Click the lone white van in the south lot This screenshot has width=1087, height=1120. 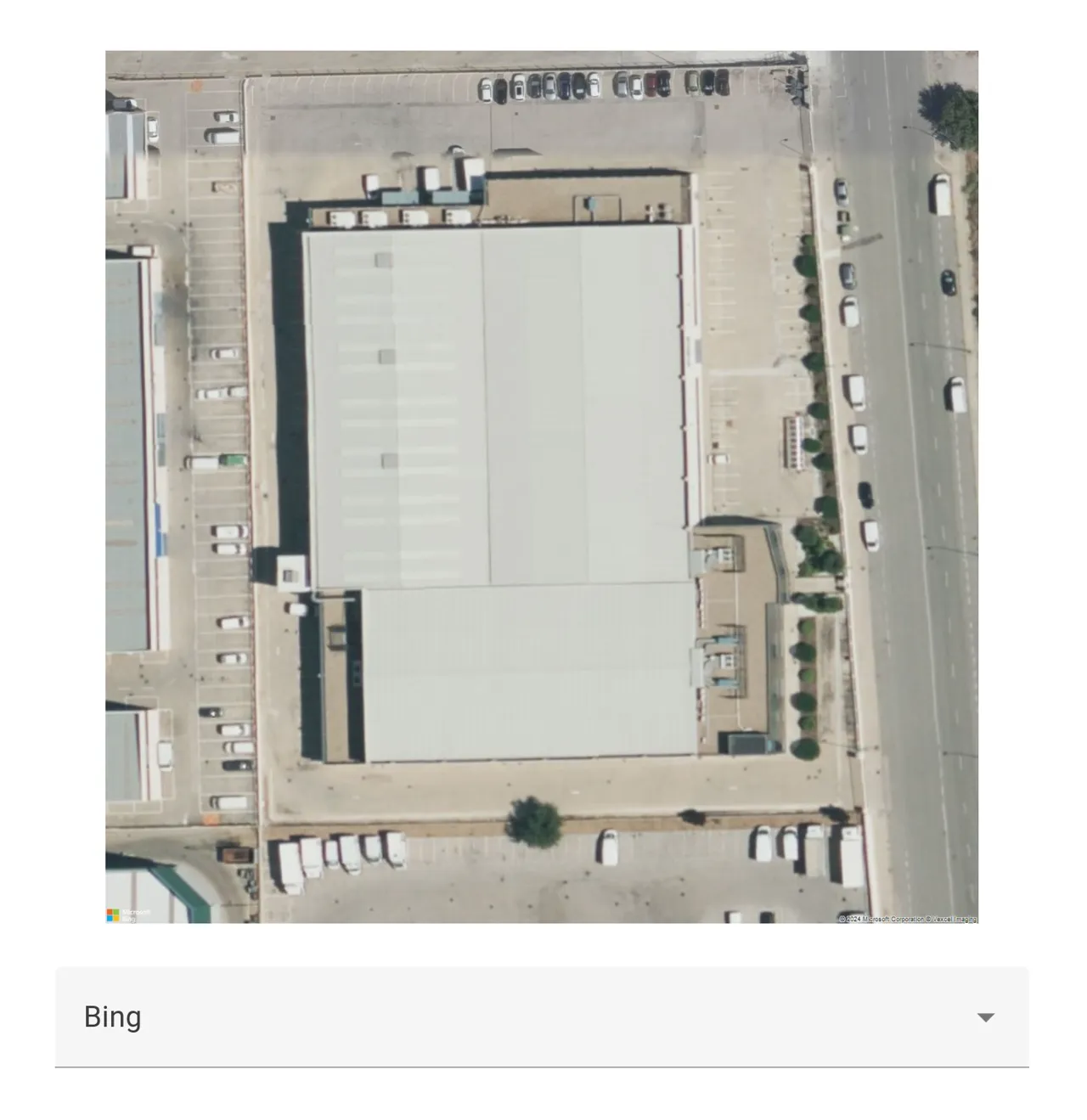pos(607,847)
